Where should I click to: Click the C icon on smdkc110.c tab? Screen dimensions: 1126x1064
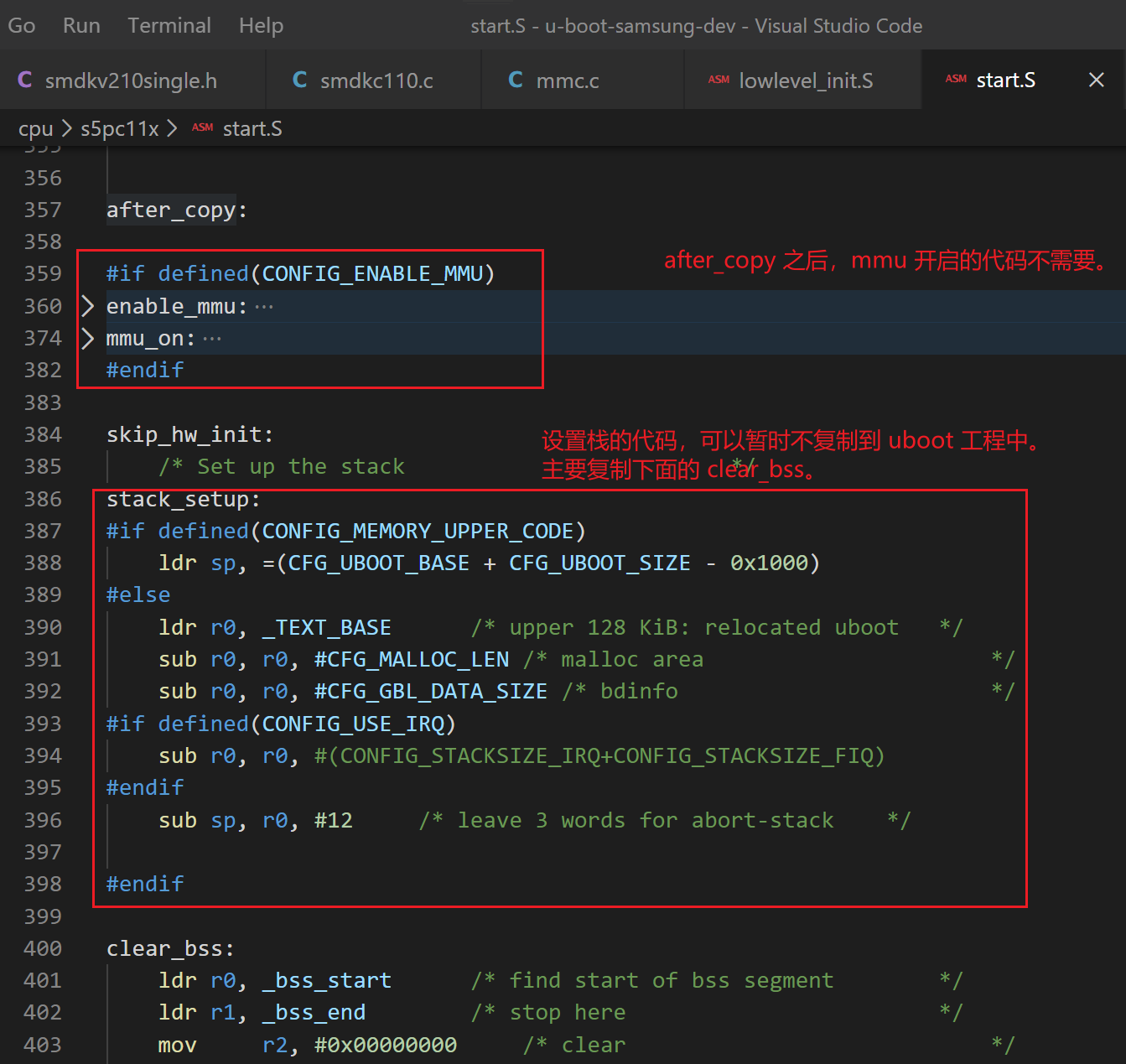click(x=299, y=80)
